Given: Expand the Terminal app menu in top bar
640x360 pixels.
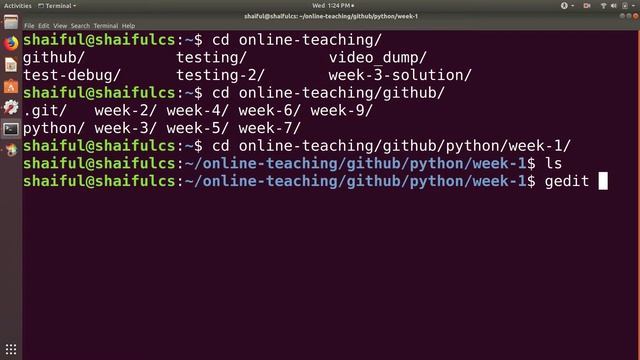Looking at the screenshot, I should click(57, 6).
